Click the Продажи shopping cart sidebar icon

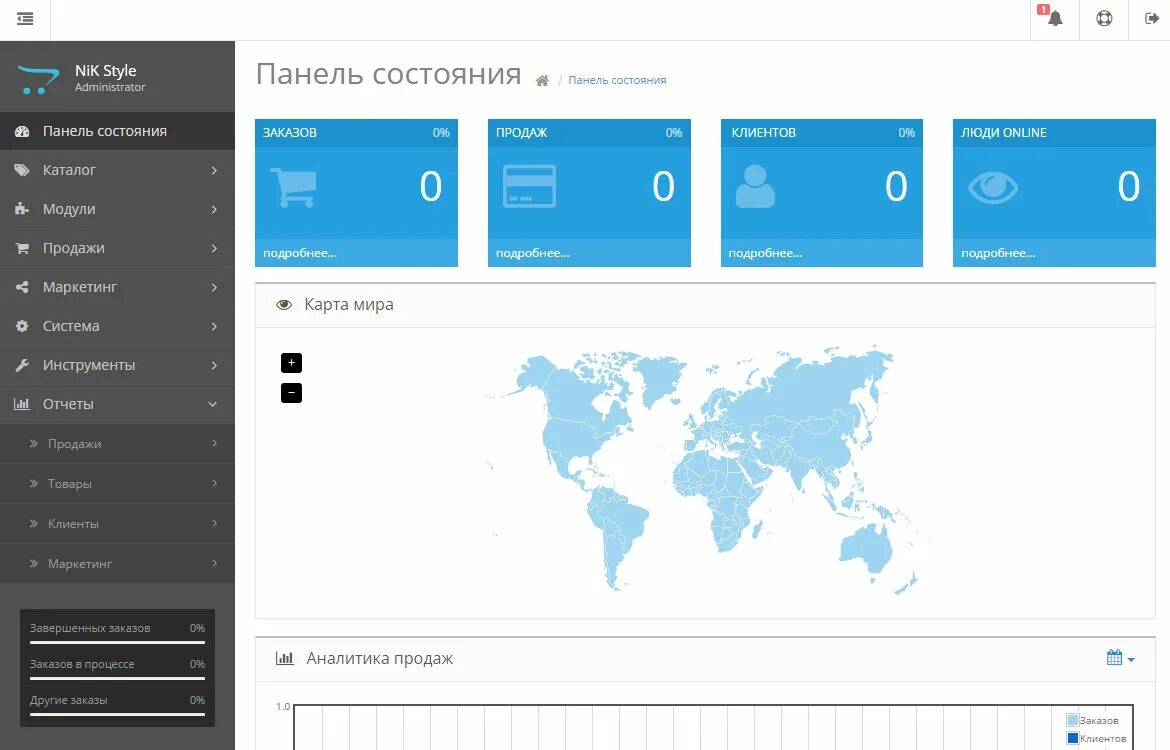click(22, 248)
